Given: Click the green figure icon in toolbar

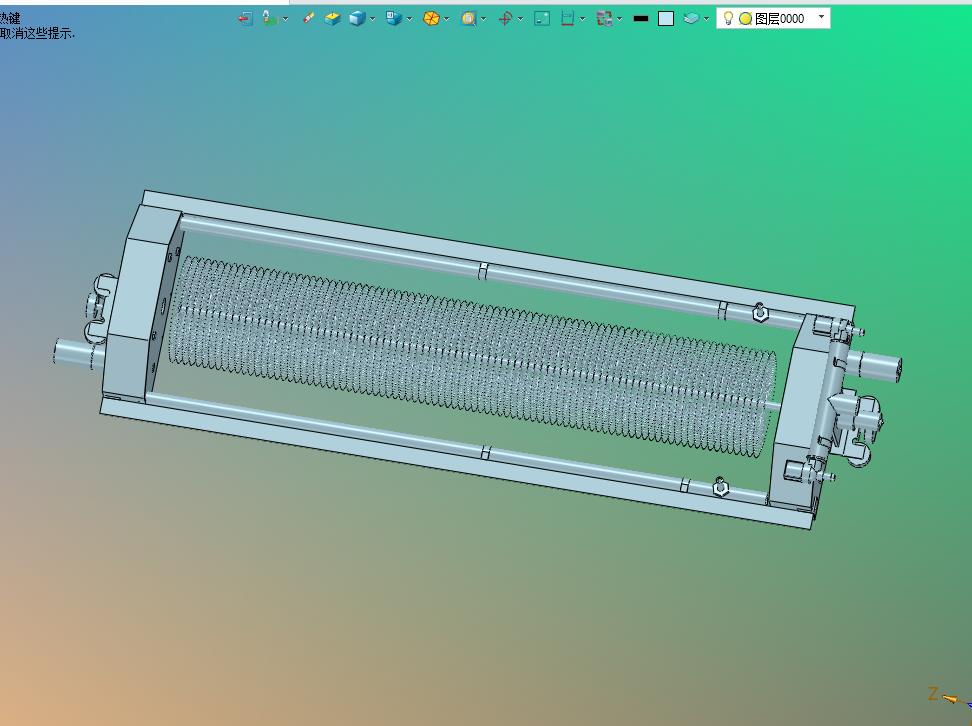Looking at the screenshot, I should point(270,19).
